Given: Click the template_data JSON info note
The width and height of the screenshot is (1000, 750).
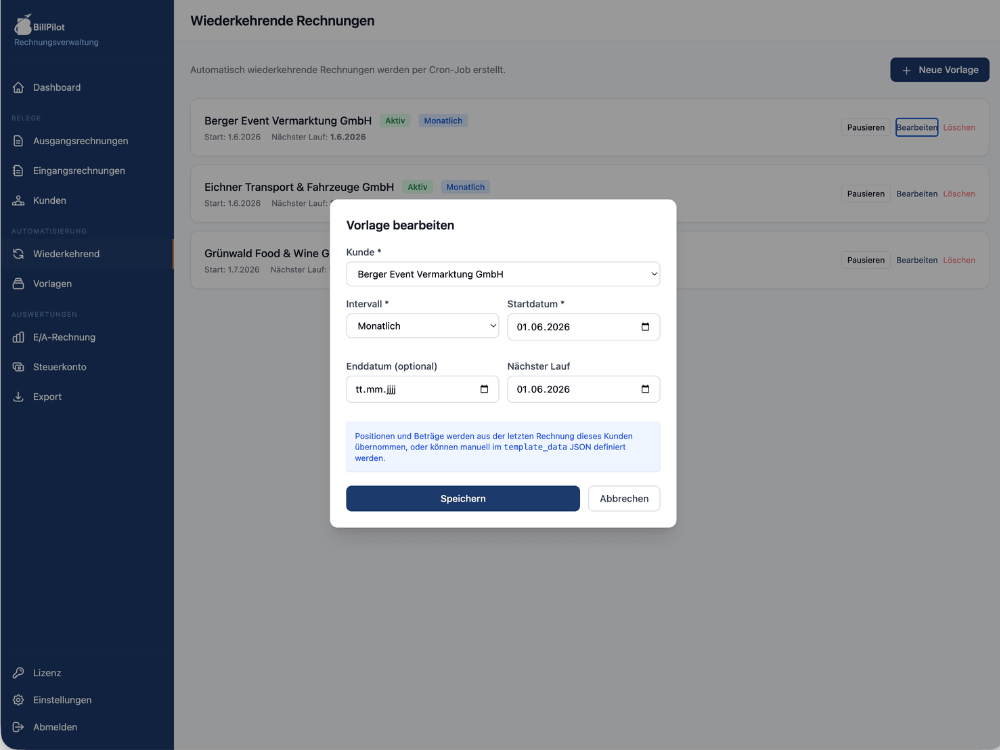Looking at the screenshot, I should [503, 447].
